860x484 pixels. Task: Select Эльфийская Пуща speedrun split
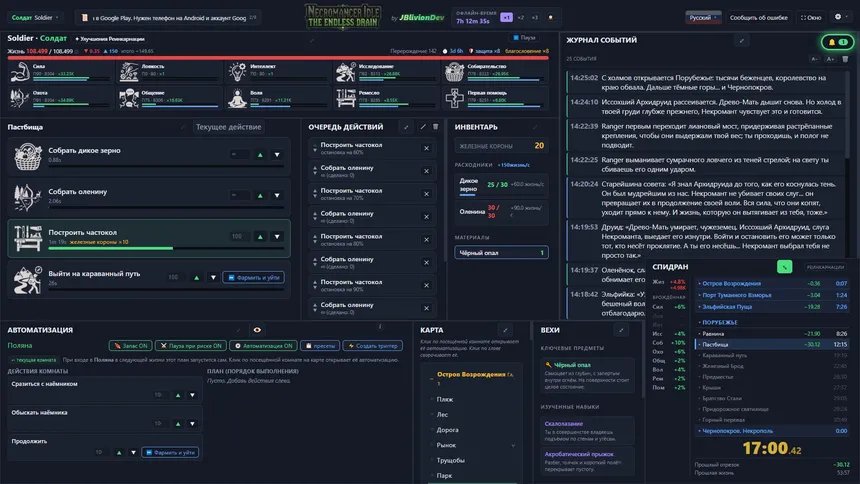(x=772, y=307)
